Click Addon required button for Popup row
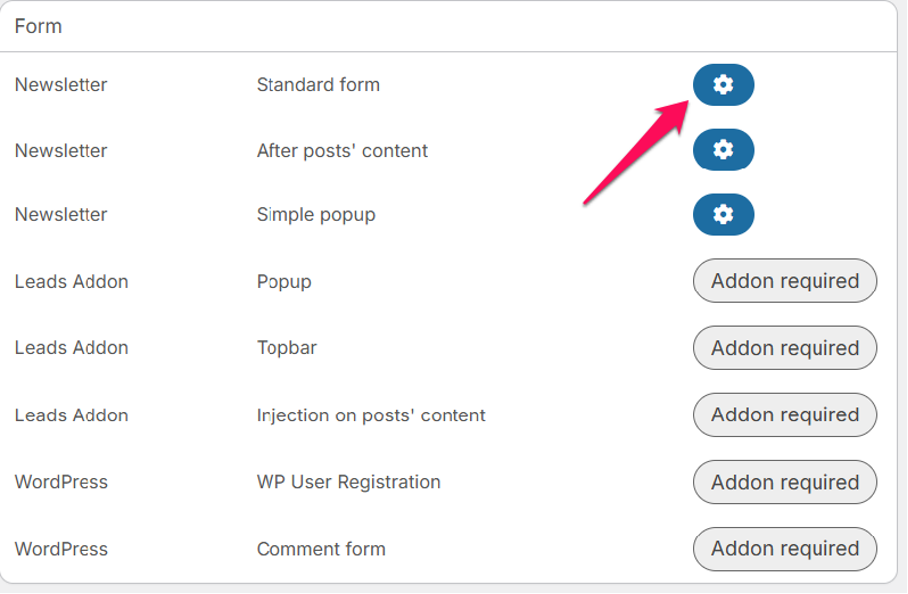 click(x=785, y=281)
